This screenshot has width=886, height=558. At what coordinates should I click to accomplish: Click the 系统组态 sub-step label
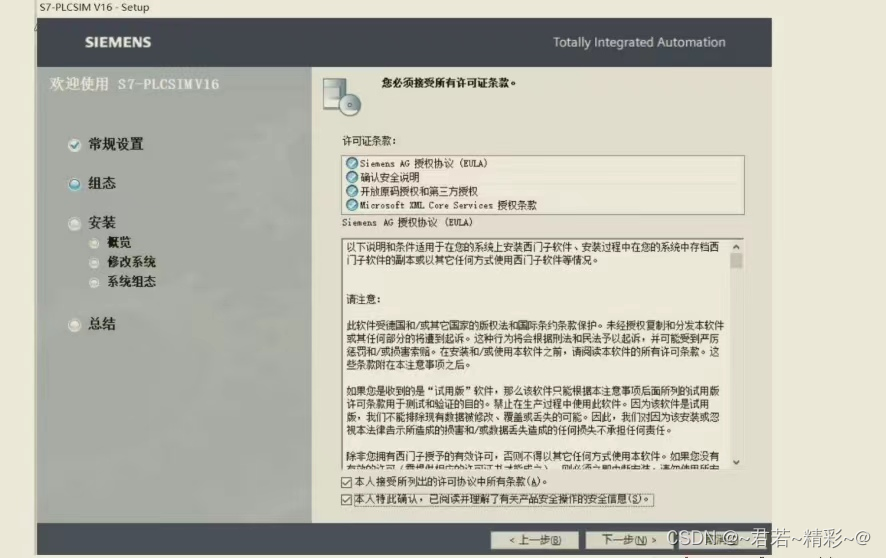(131, 282)
